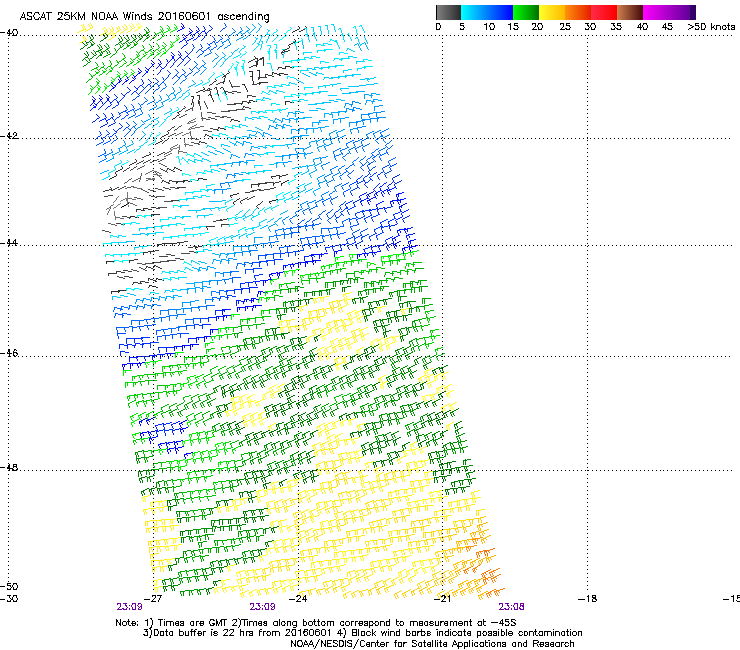Click the '25' legend scale label
Viewport: 740px width, 650px height.
[564, 26]
